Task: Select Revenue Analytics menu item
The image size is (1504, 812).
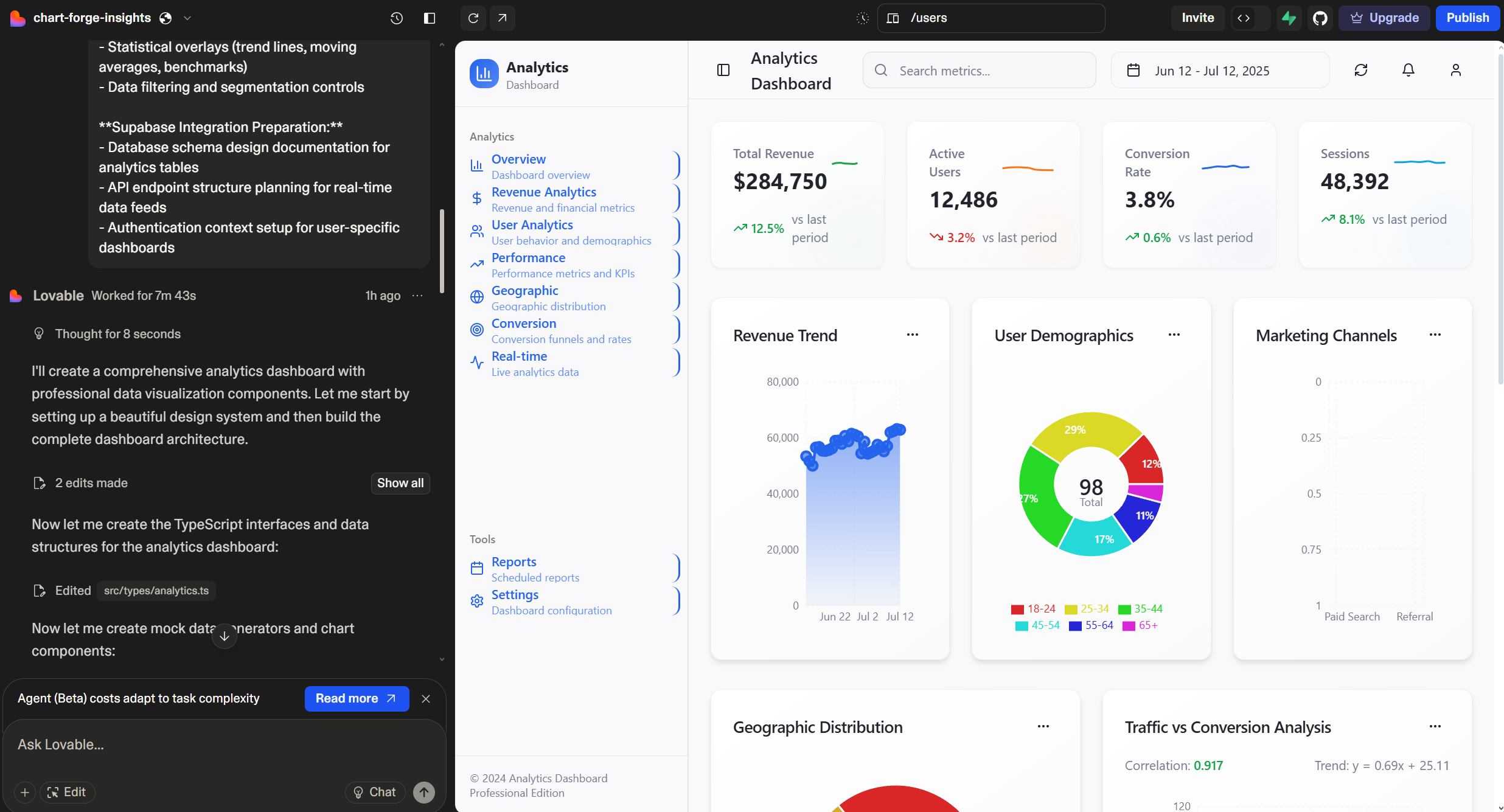Action: click(x=573, y=199)
